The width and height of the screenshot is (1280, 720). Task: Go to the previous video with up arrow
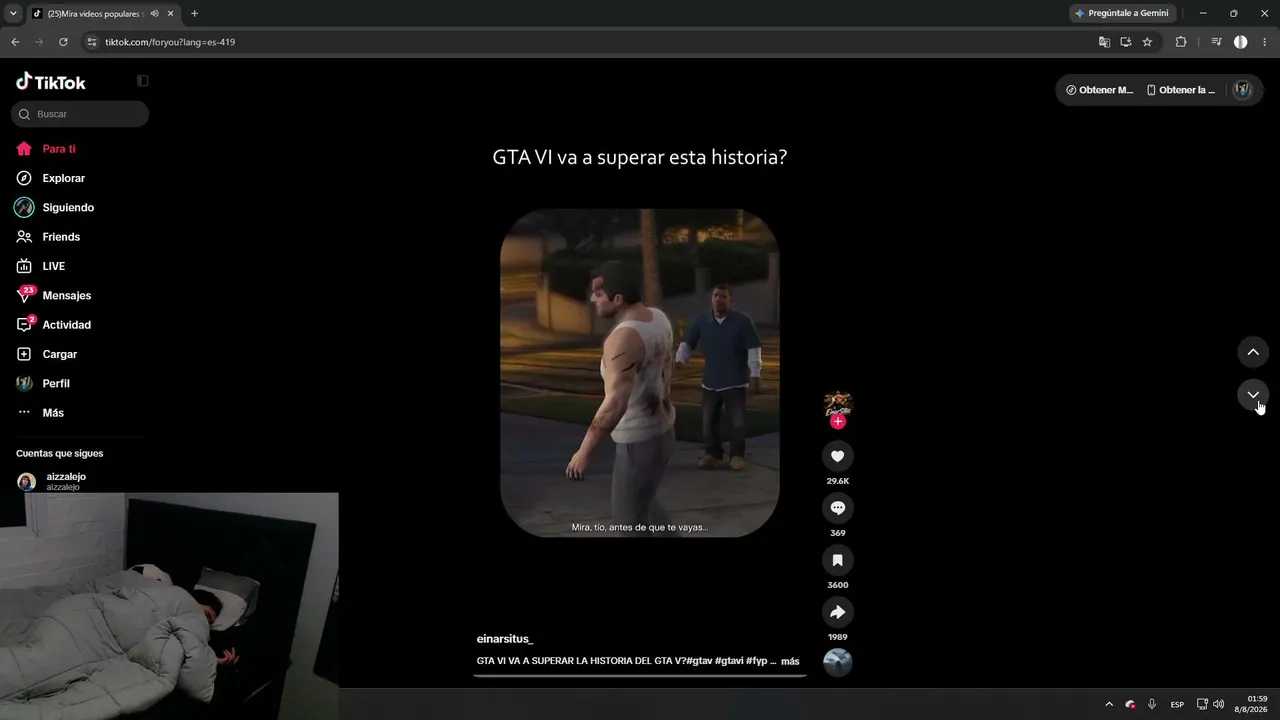tap(1253, 352)
